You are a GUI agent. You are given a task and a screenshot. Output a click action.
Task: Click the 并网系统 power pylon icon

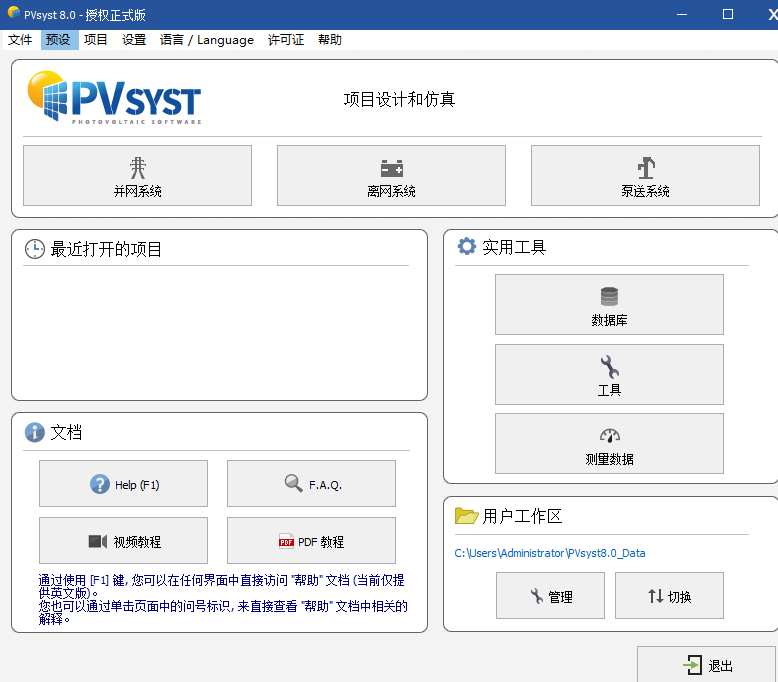137,168
